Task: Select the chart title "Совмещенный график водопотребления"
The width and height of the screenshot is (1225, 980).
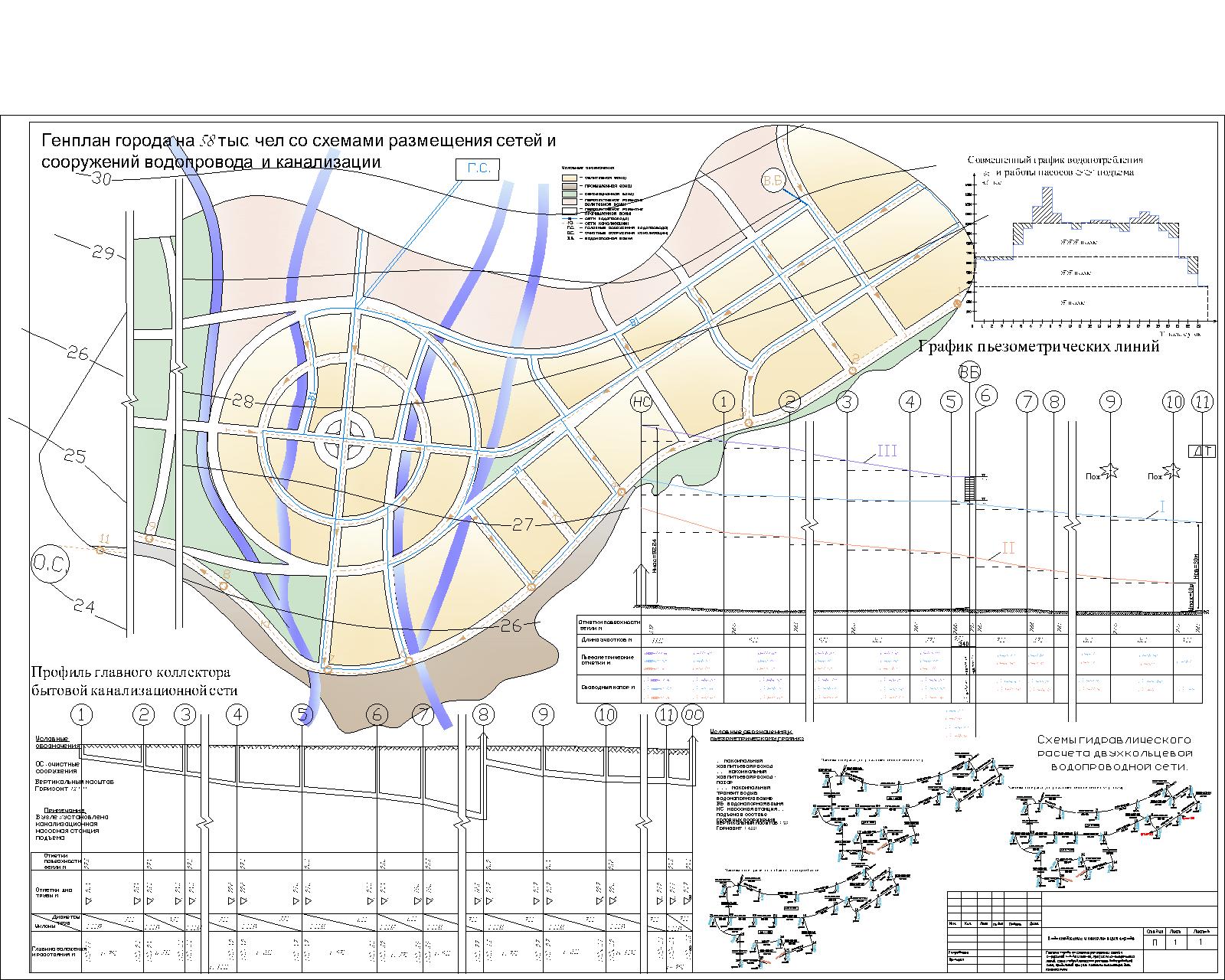Action: click(1055, 160)
